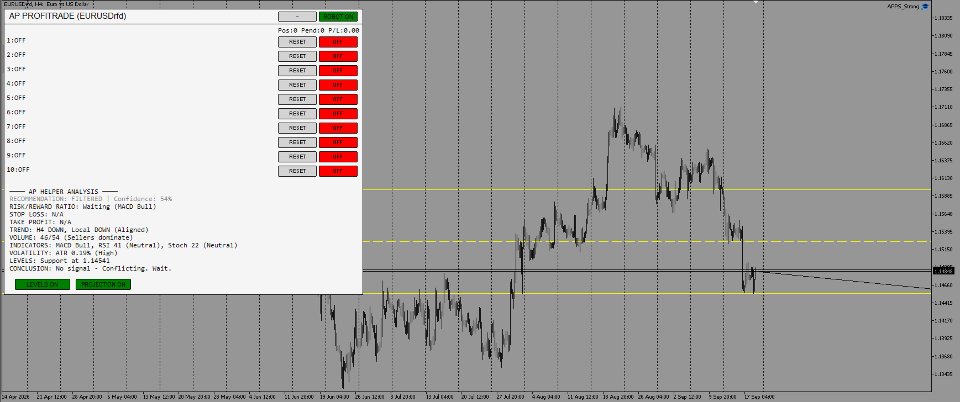Toggle the LEVELS ON button

42,285
